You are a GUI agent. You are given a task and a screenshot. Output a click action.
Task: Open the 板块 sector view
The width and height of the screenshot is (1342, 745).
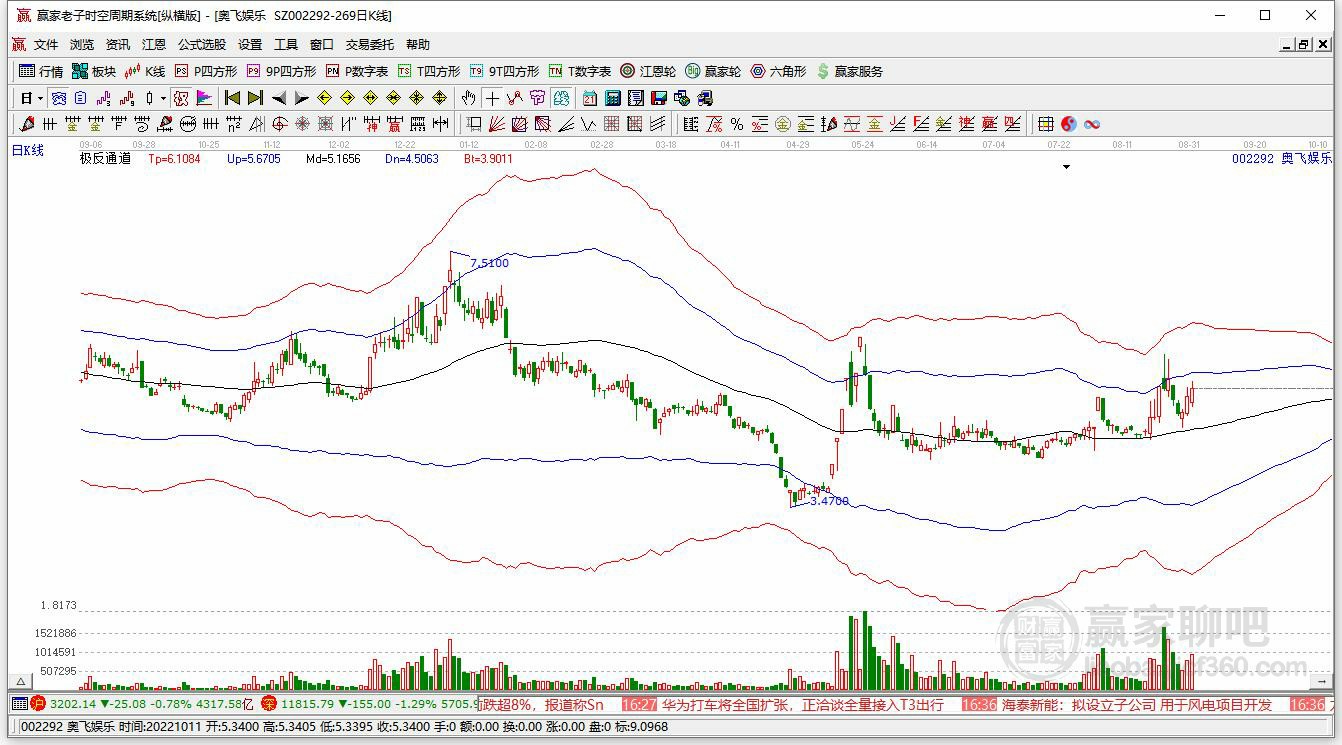pyautogui.click(x=94, y=71)
